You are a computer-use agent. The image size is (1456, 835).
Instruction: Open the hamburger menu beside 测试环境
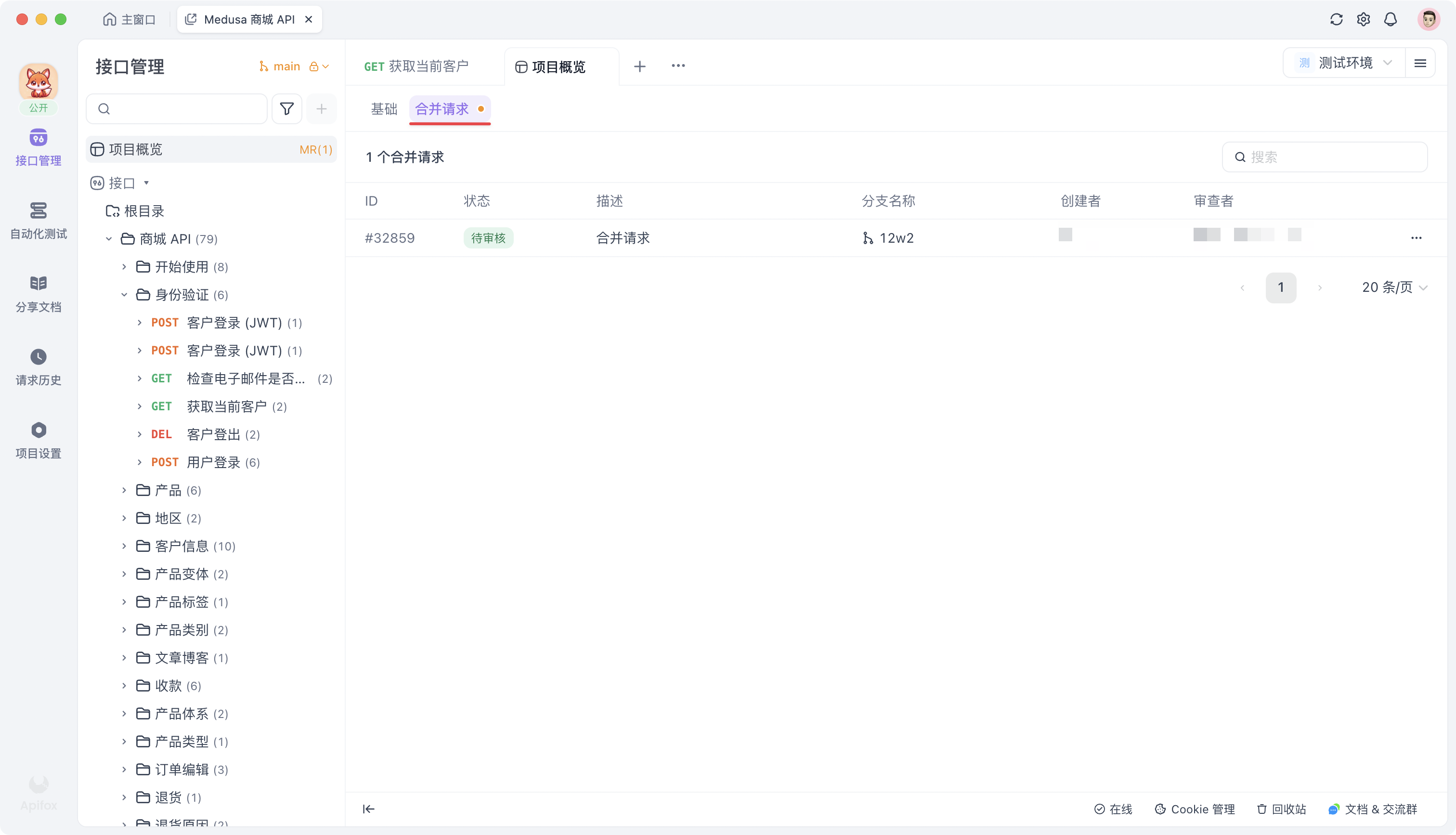pyautogui.click(x=1420, y=63)
